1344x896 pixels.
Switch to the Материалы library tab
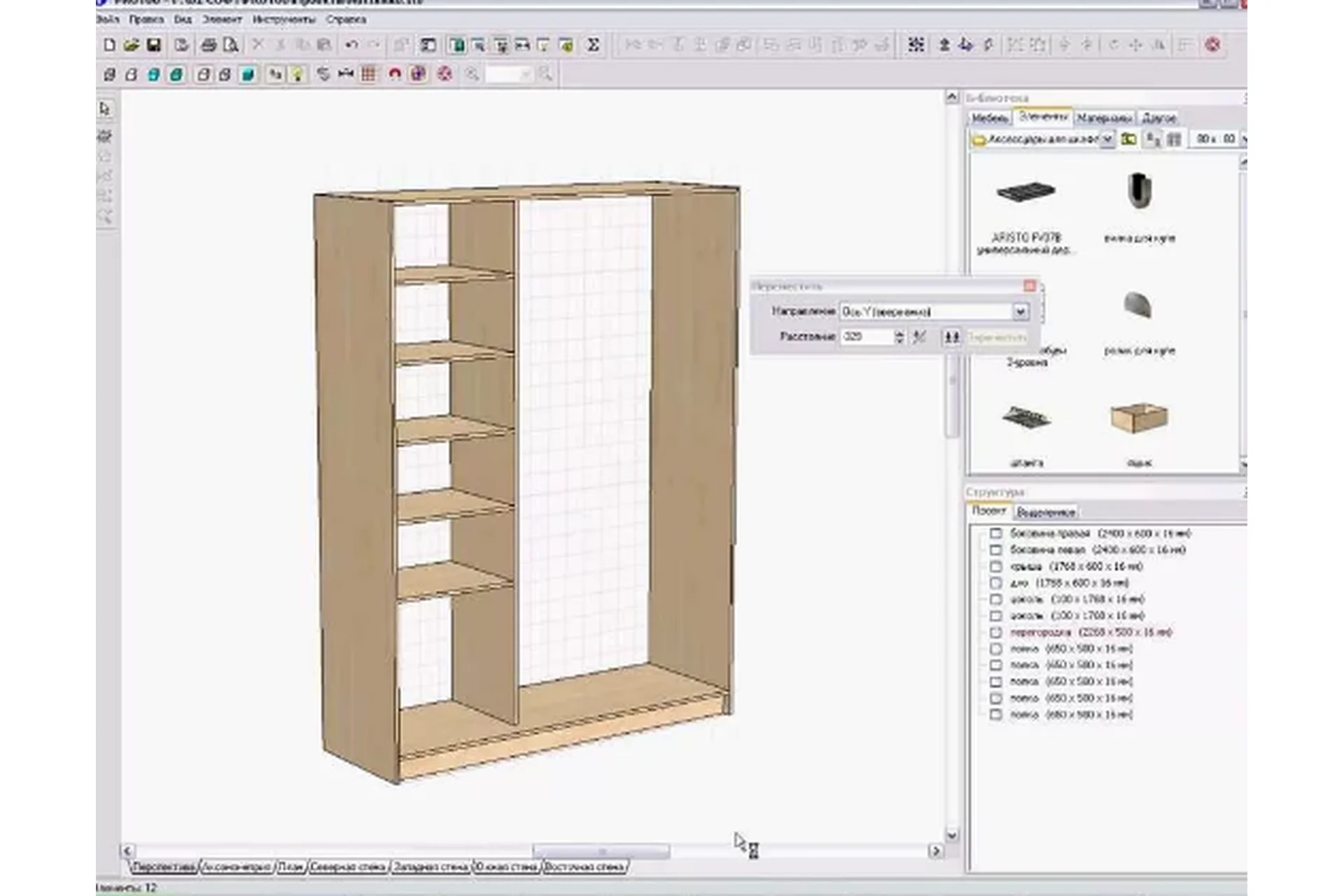[x=1104, y=118]
